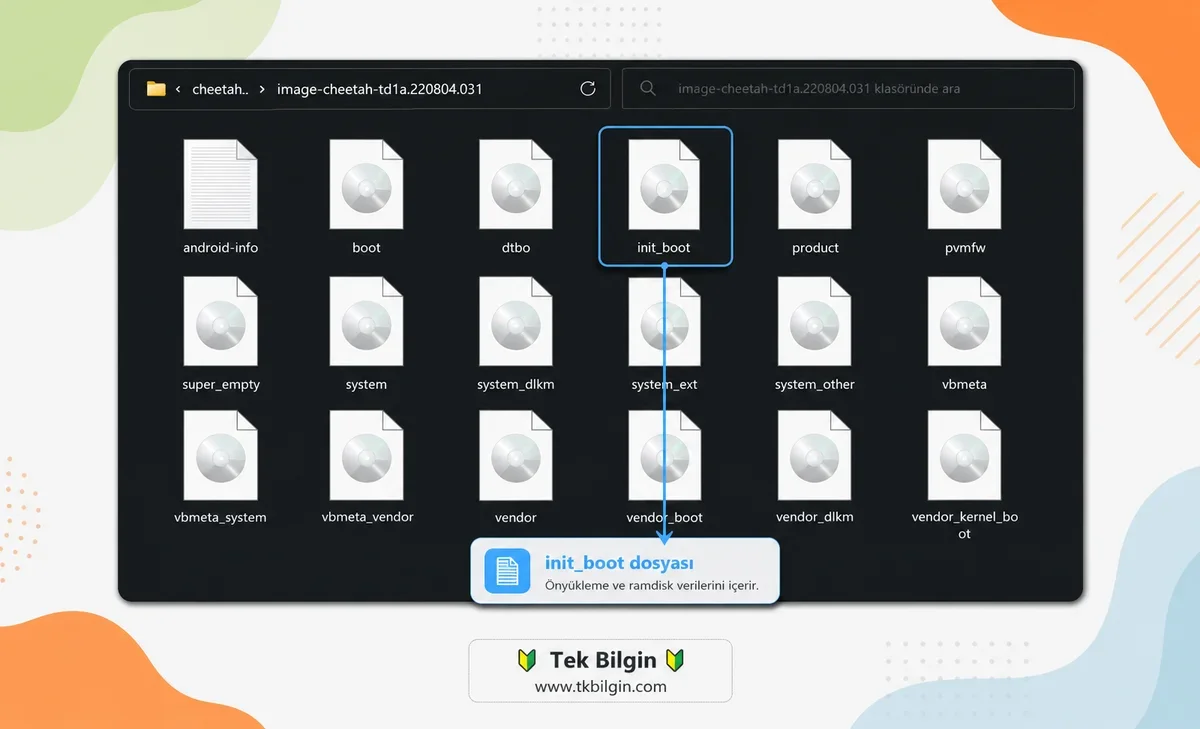Click the product file name label
This screenshot has width=1200, height=729.
815,248
